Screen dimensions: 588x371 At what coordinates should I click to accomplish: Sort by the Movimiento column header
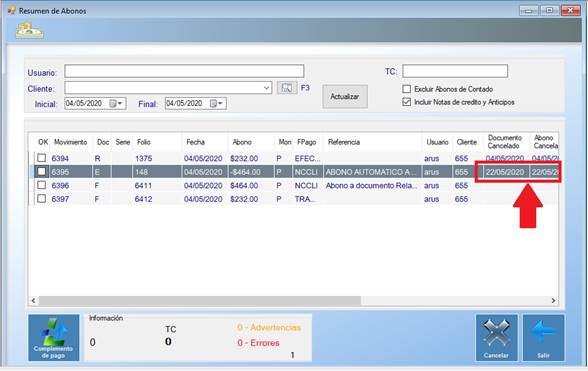pyautogui.click(x=70, y=142)
